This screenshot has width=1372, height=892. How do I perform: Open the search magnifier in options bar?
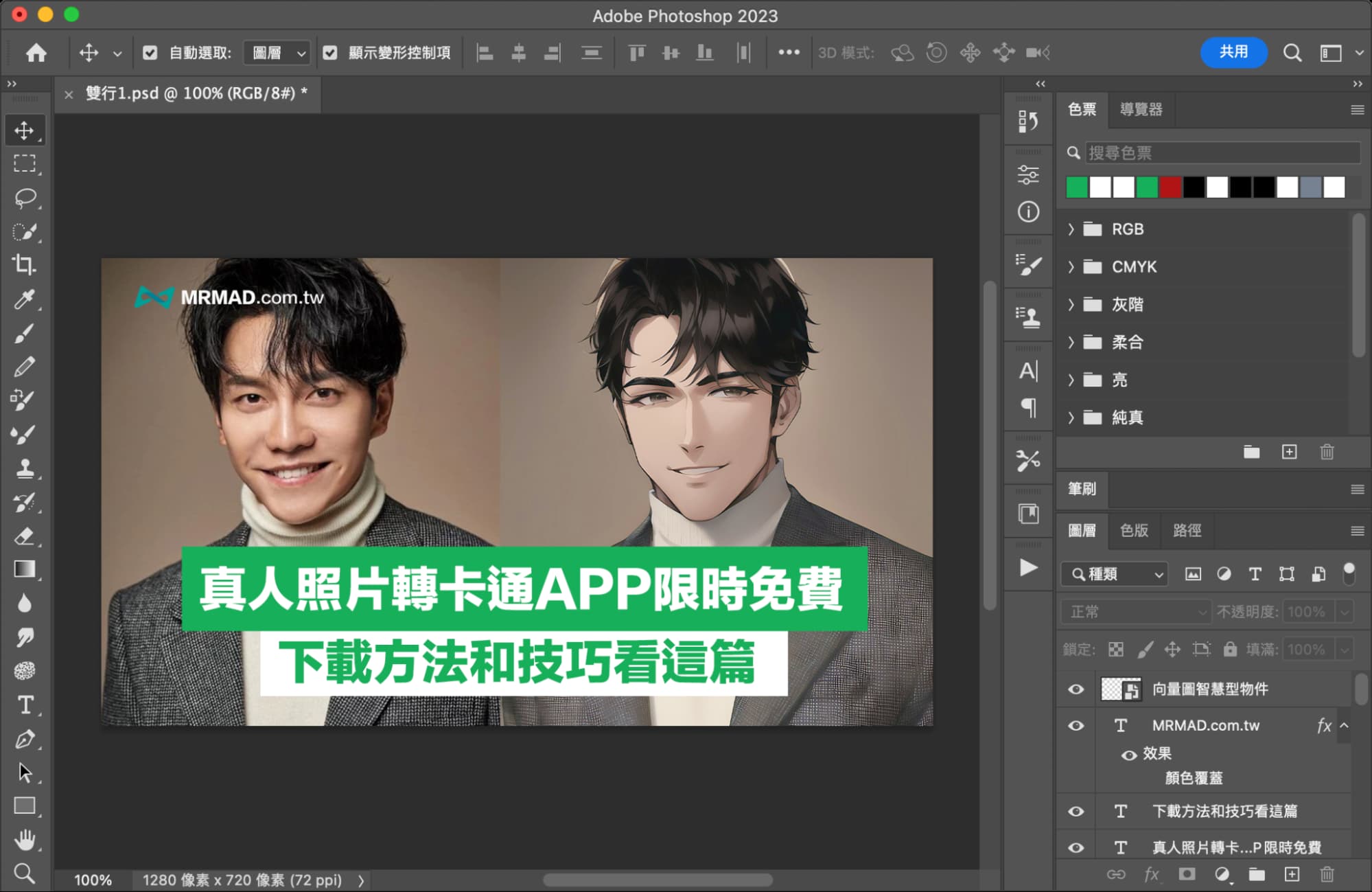tap(1292, 53)
